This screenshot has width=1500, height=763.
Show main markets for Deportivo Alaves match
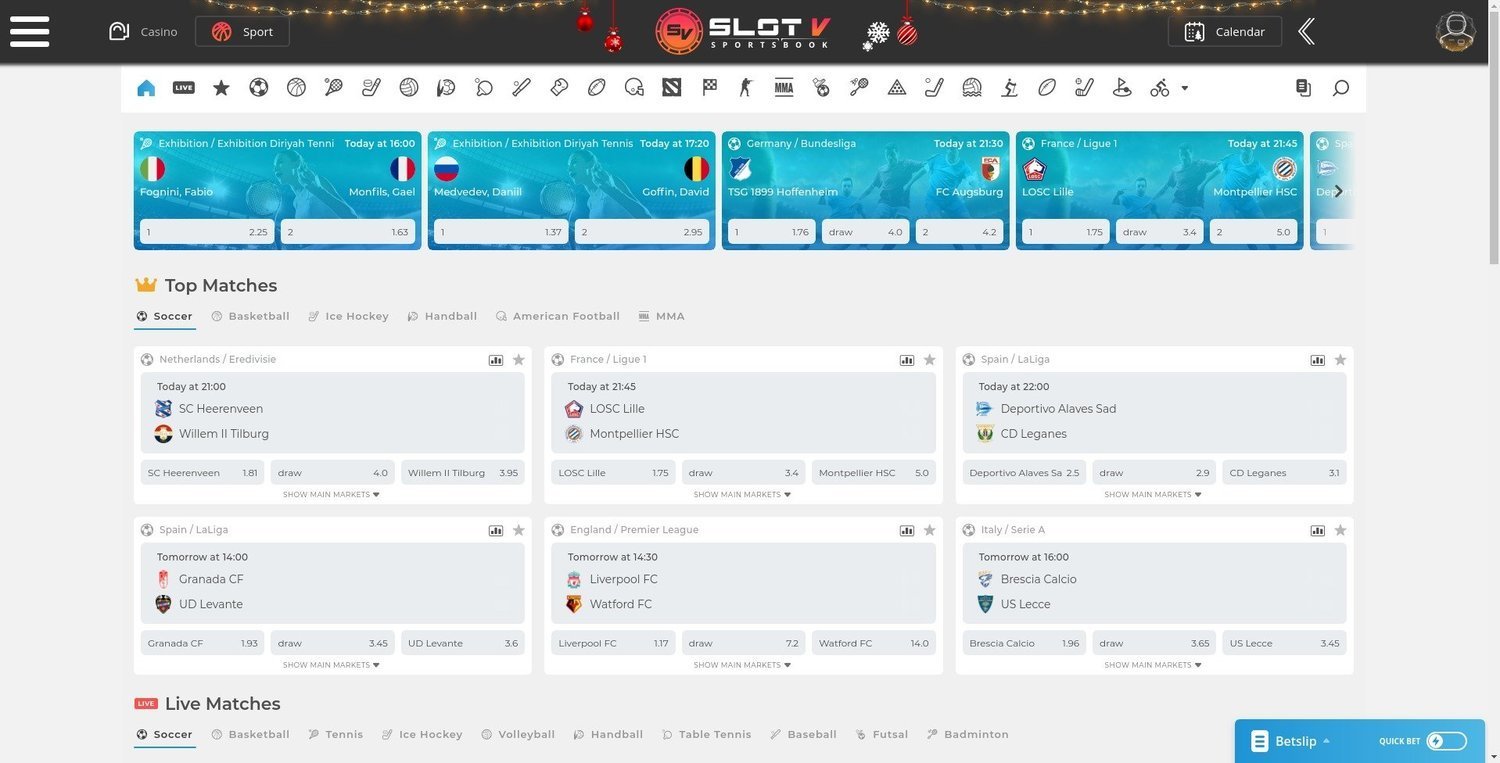click(x=1153, y=494)
